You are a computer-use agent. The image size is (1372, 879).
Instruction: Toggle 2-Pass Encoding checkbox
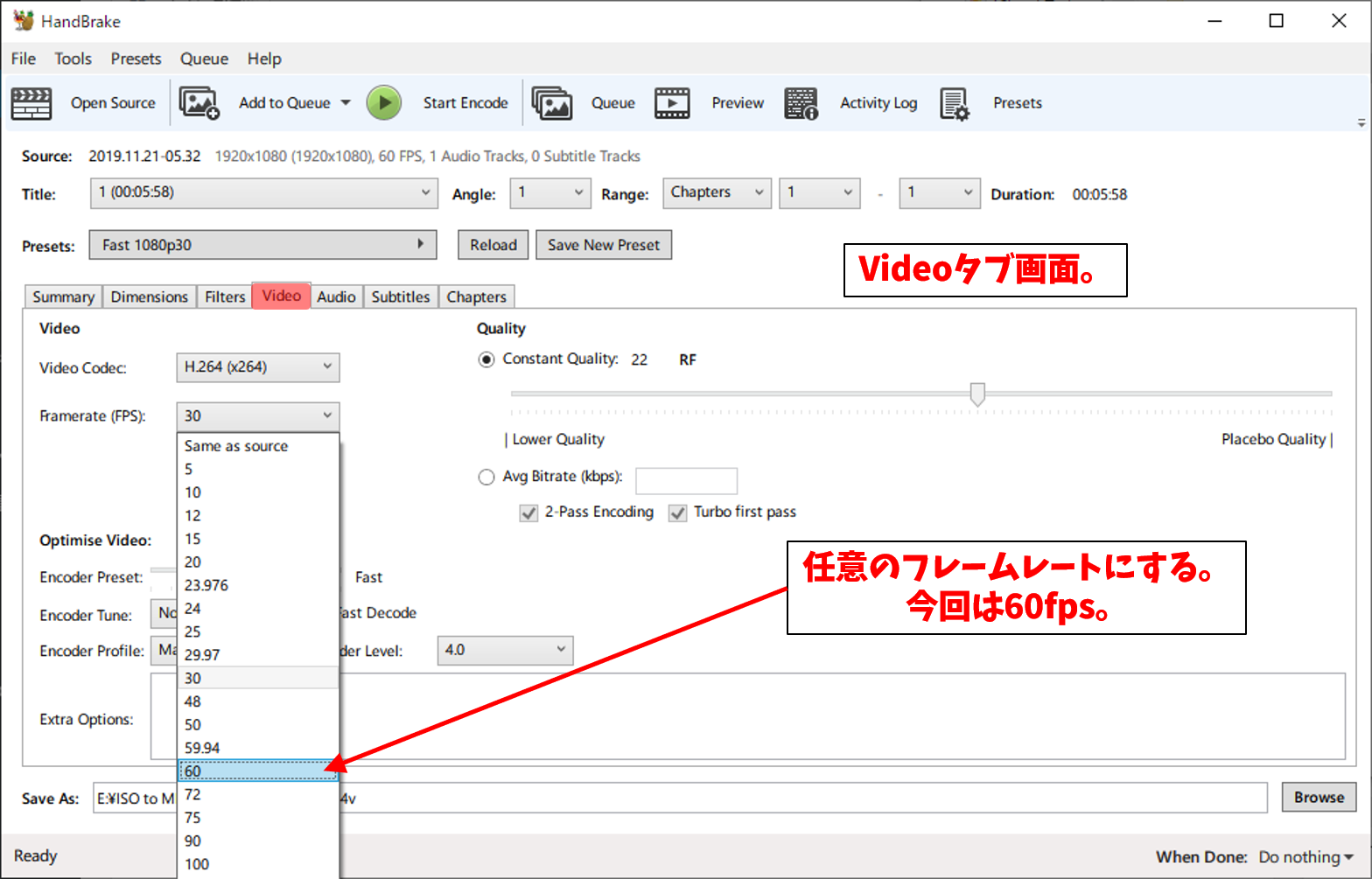528,513
